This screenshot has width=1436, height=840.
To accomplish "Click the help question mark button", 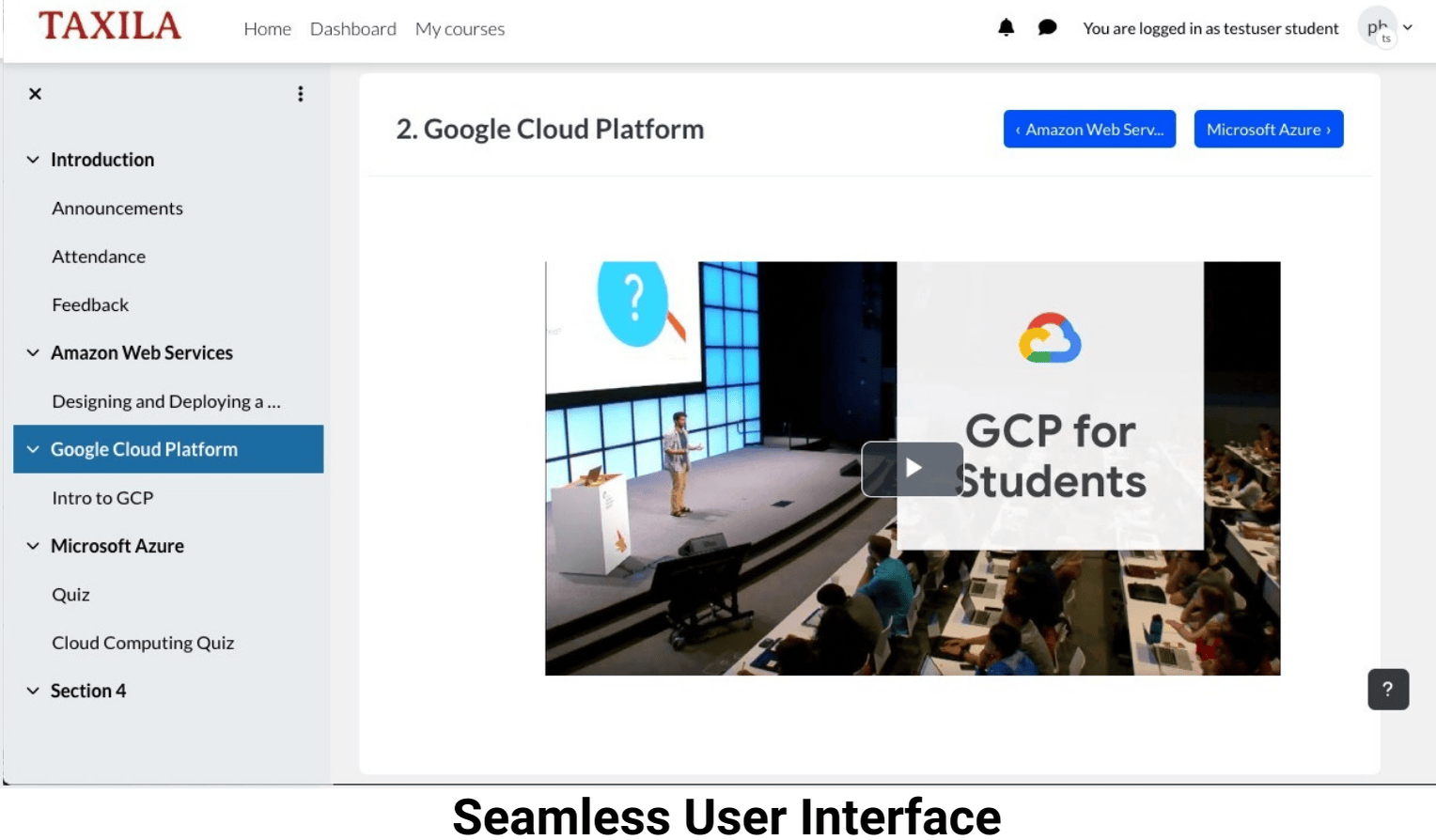I will pyautogui.click(x=1387, y=689).
